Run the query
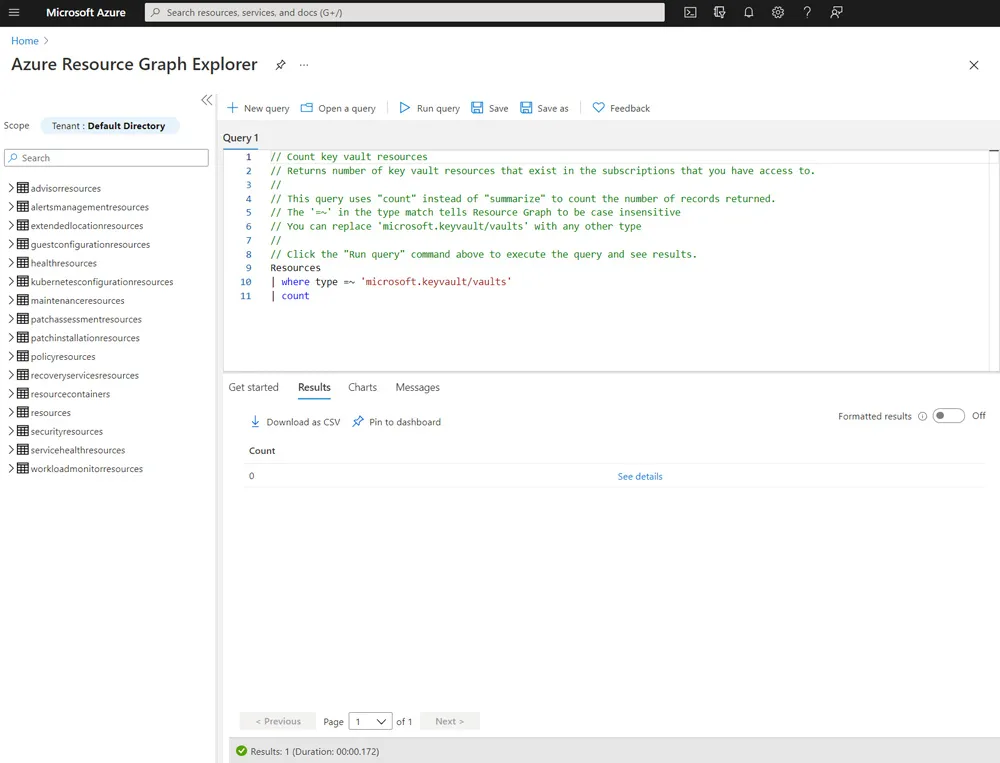The image size is (1000, 763). click(x=429, y=108)
